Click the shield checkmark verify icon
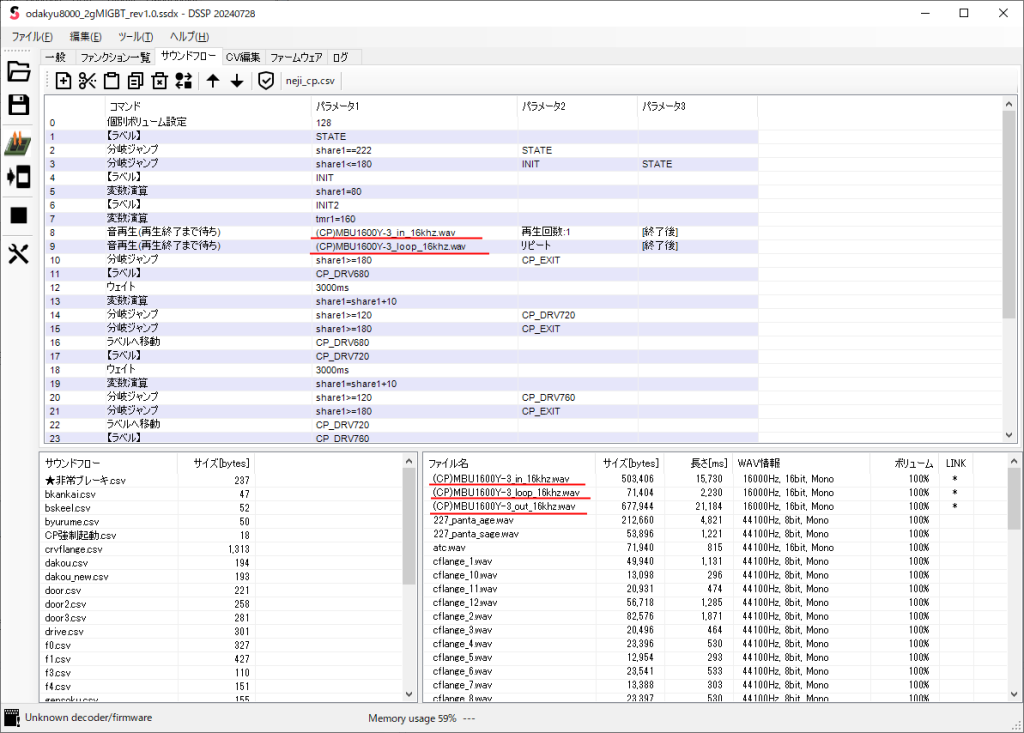Image resolution: width=1024 pixels, height=733 pixels. pos(265,81)
